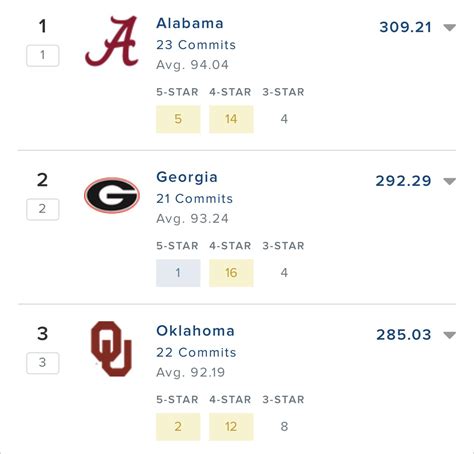The width and height of the screenshot is (474, 454).
Task: Select Alabama's 4-star count of 14
Action: 231,119
